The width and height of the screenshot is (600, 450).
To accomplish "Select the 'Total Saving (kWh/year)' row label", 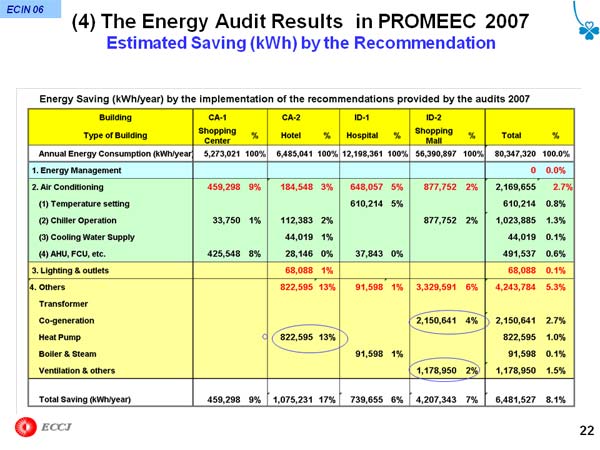I will click(x=85, y=400).
